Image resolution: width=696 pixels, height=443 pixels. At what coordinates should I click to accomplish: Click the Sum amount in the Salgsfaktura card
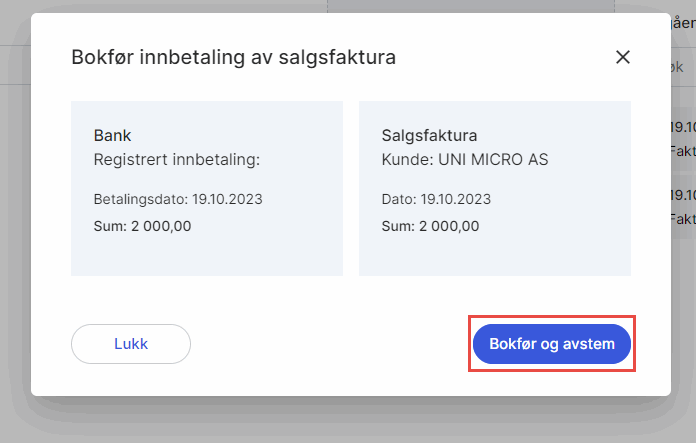[x=430, y=225]
